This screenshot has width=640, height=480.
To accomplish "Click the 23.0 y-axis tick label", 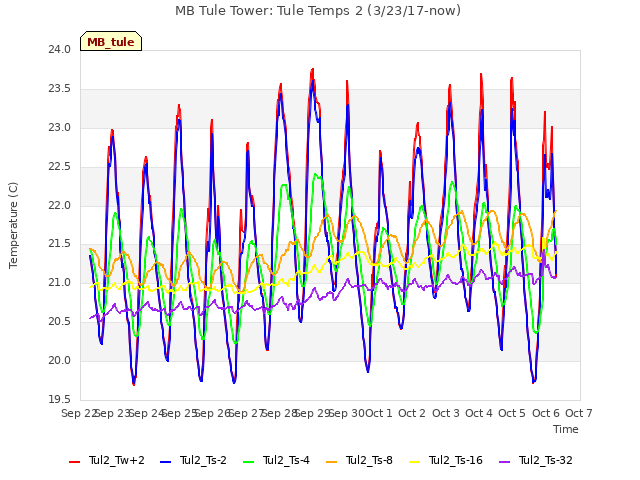I will pyautogui.click(x=60, y=128).
